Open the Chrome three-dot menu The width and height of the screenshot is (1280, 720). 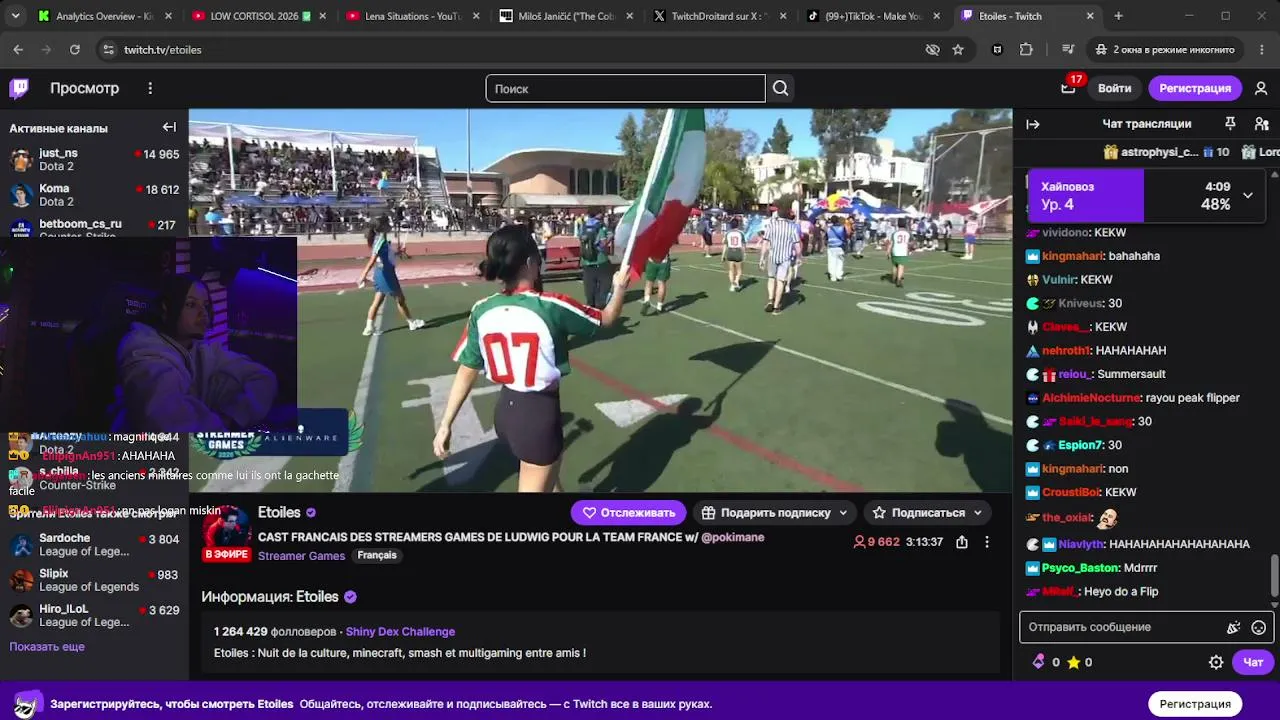pos(1261,49)
